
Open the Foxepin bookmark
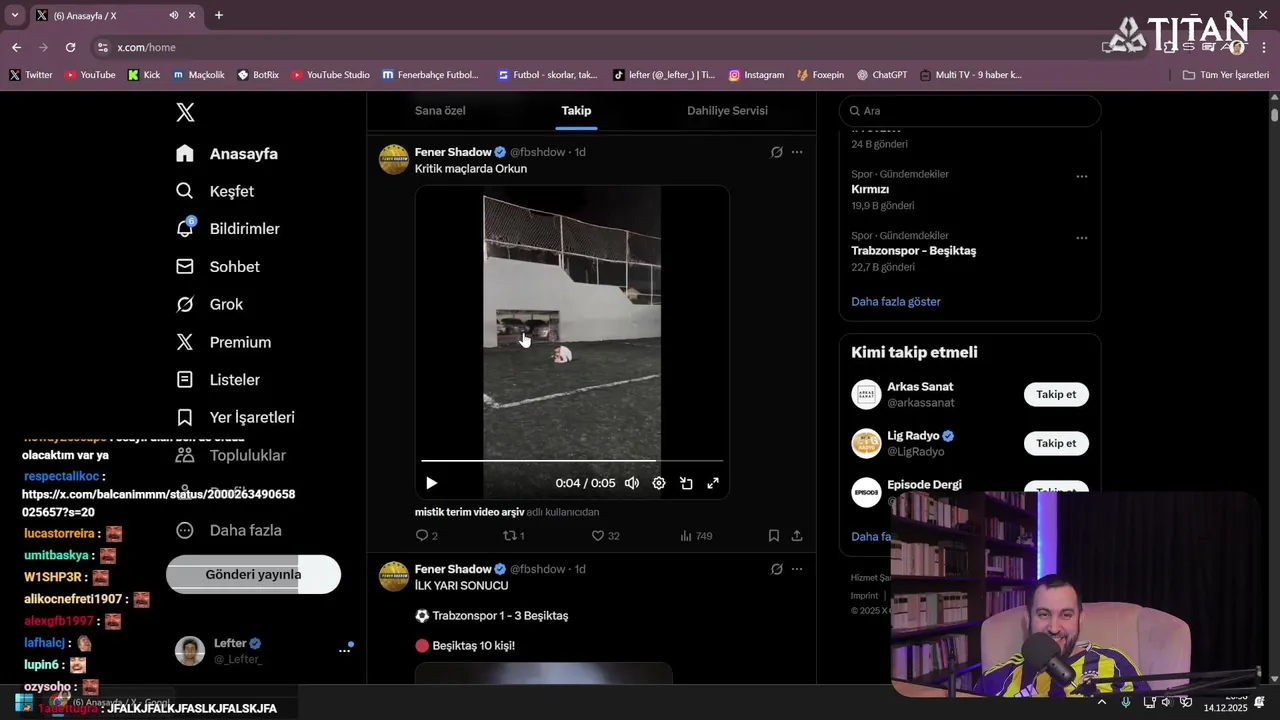pyautogui.click(x=820, y=75)
